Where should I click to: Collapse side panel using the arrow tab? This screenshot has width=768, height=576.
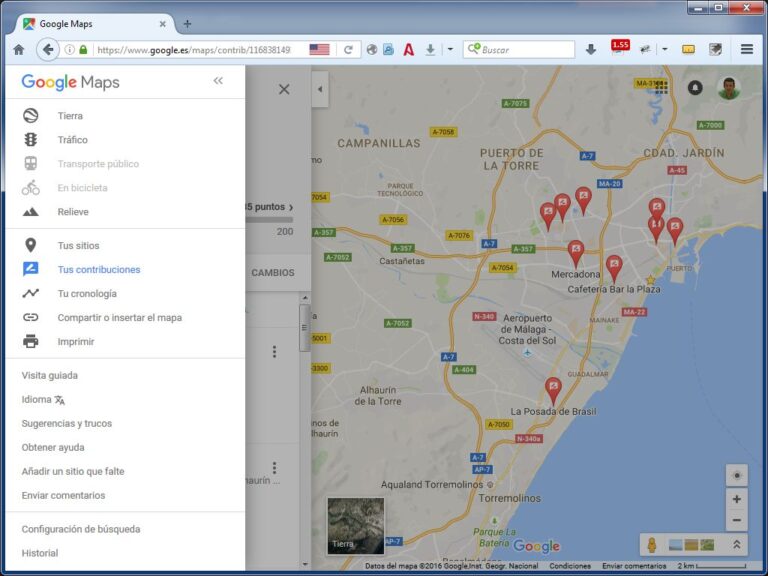click(x=320, y=89)
